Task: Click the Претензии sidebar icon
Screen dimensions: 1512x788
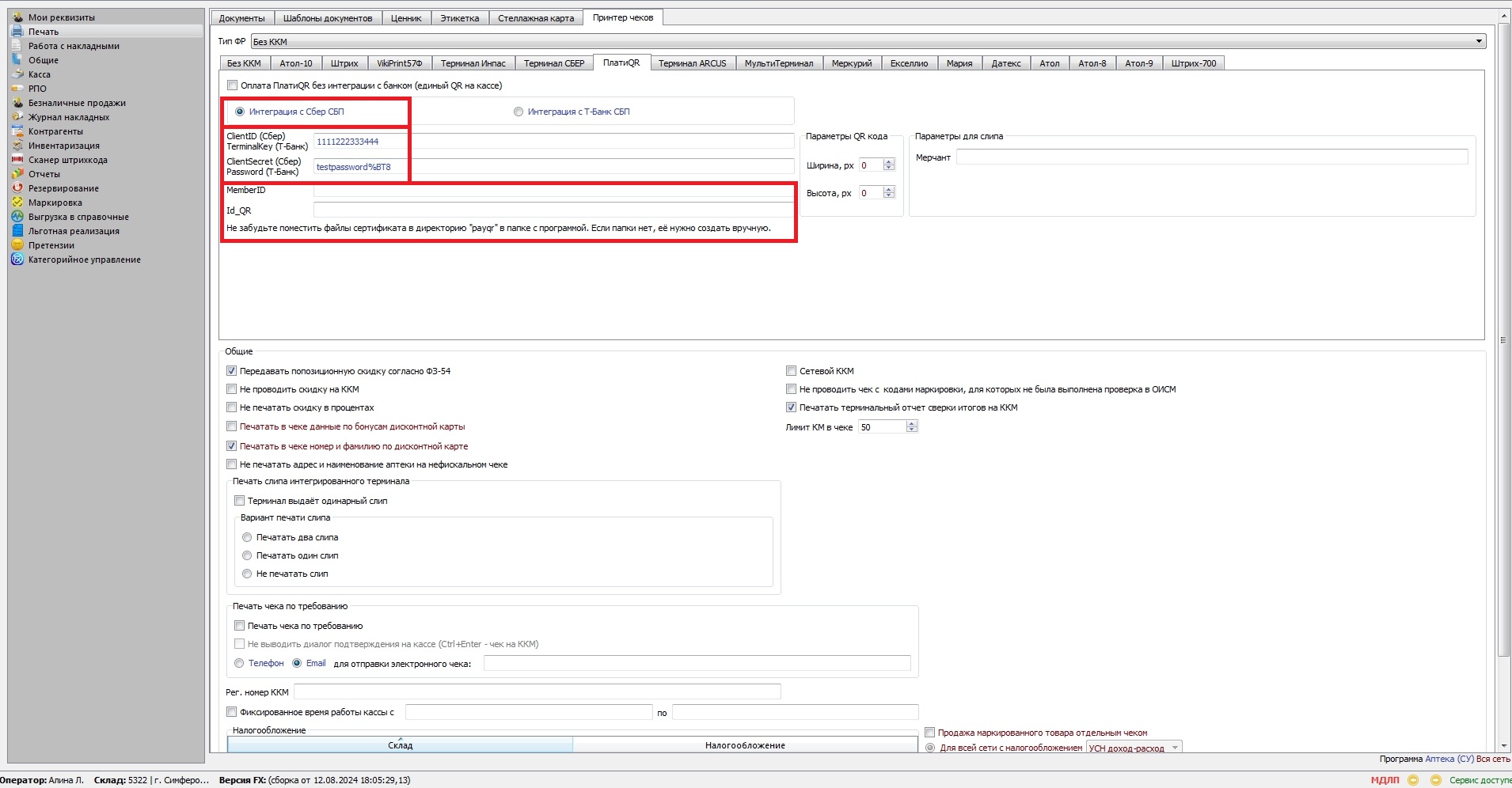Action: pyautogui.click(x=17, y=245)
